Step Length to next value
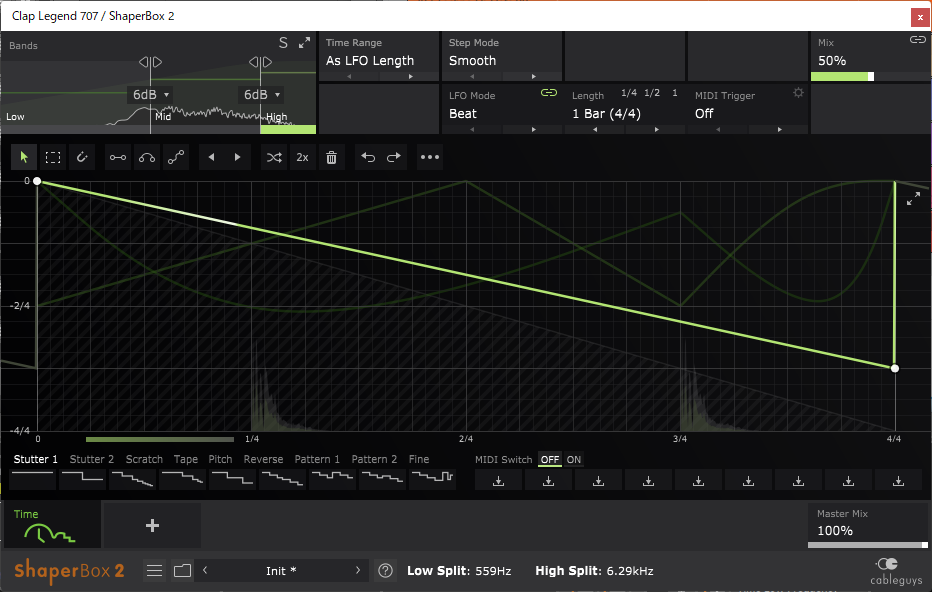932x592 pixels. (656, 130)
